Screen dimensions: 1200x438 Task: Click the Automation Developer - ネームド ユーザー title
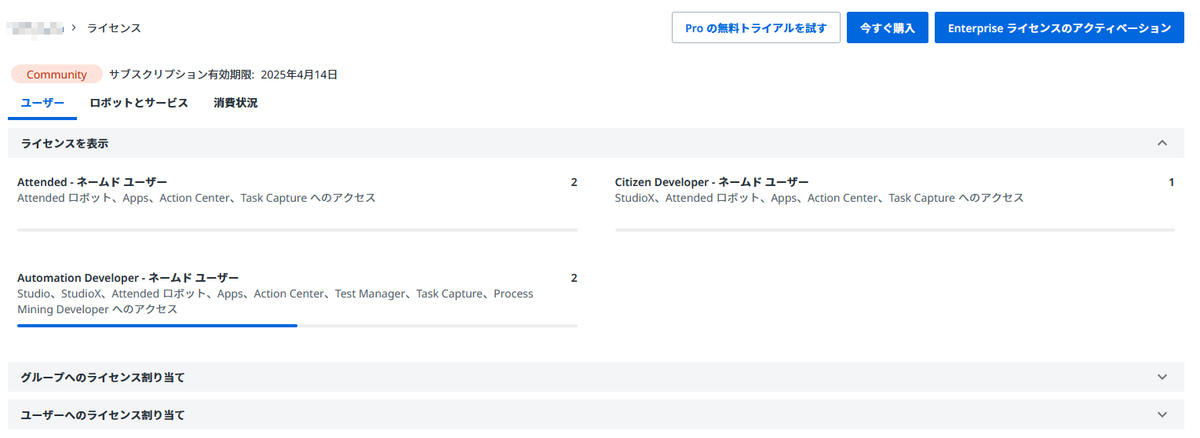[x=128, y=278]
